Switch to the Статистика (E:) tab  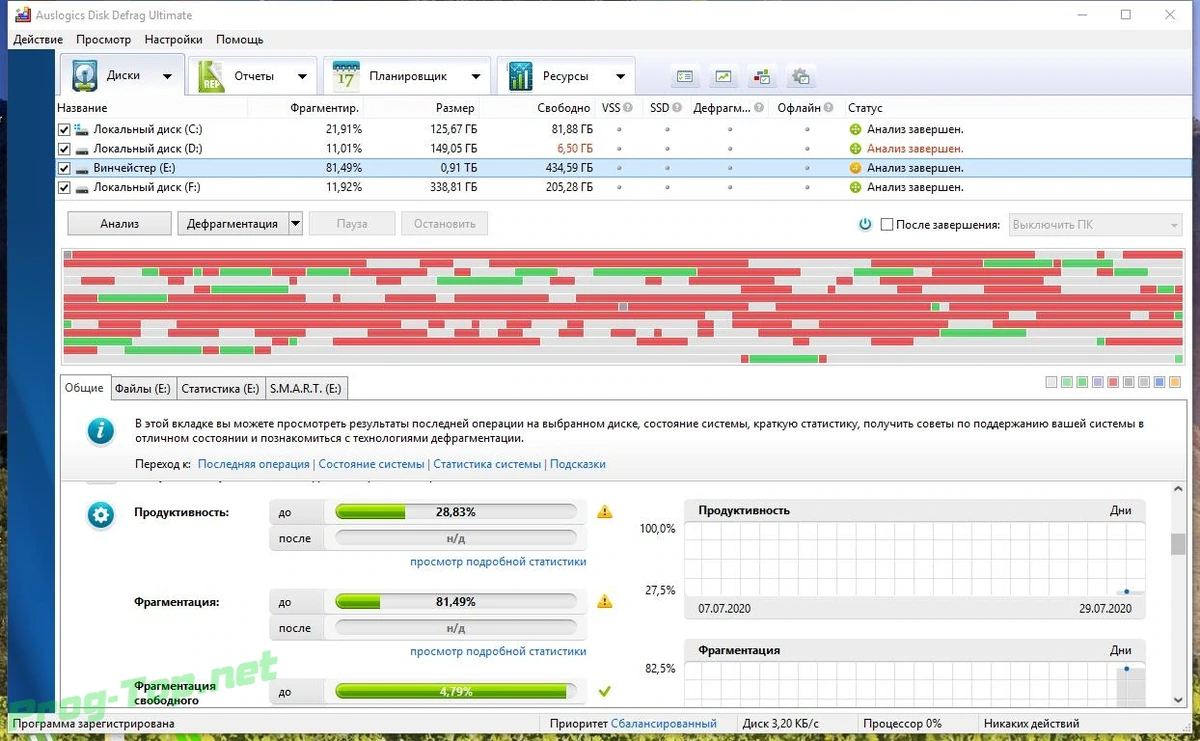pyautogui.click(x=220, y=388)
